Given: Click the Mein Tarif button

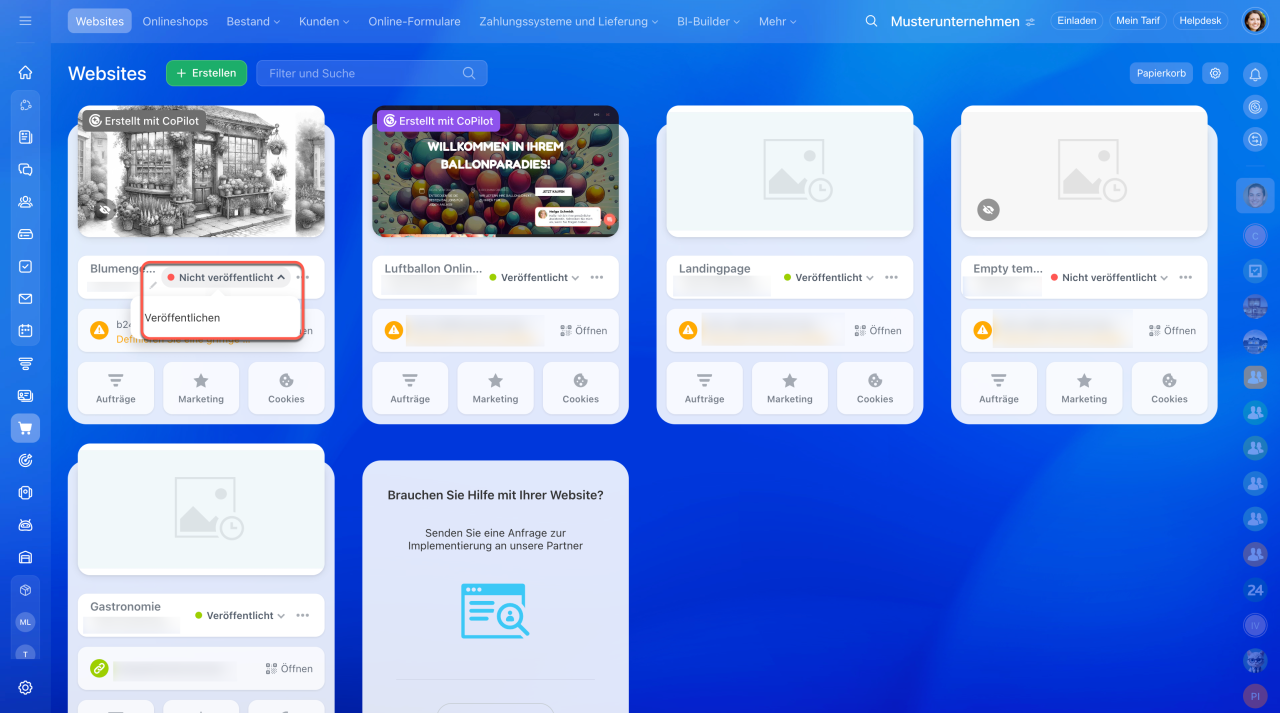Looking at the screenshot, I should click(1138, 21).
